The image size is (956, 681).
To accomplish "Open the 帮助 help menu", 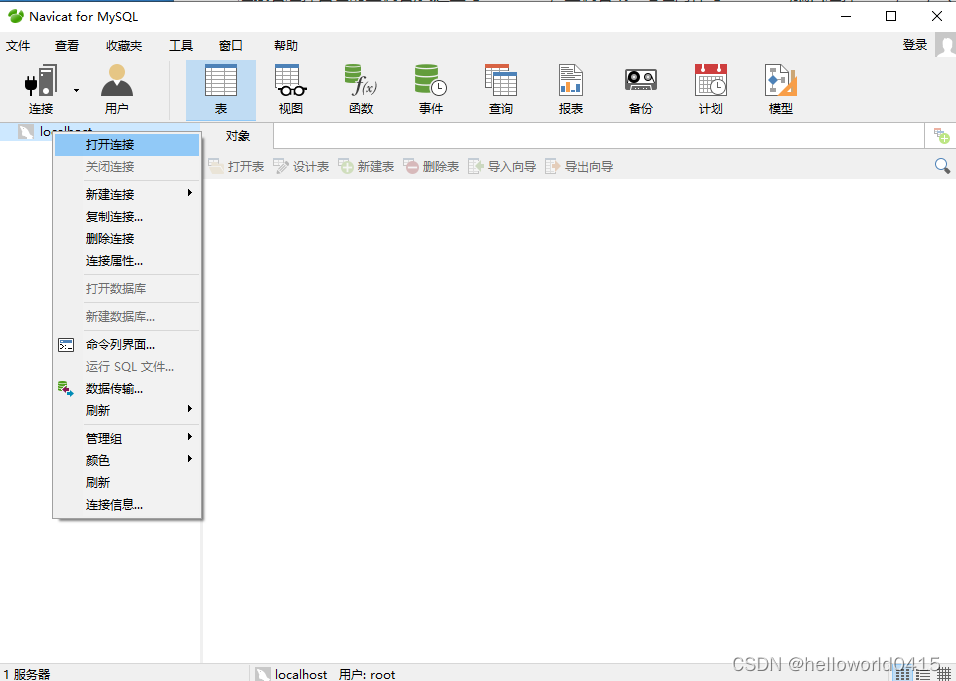I will click(x=285, y=46).
